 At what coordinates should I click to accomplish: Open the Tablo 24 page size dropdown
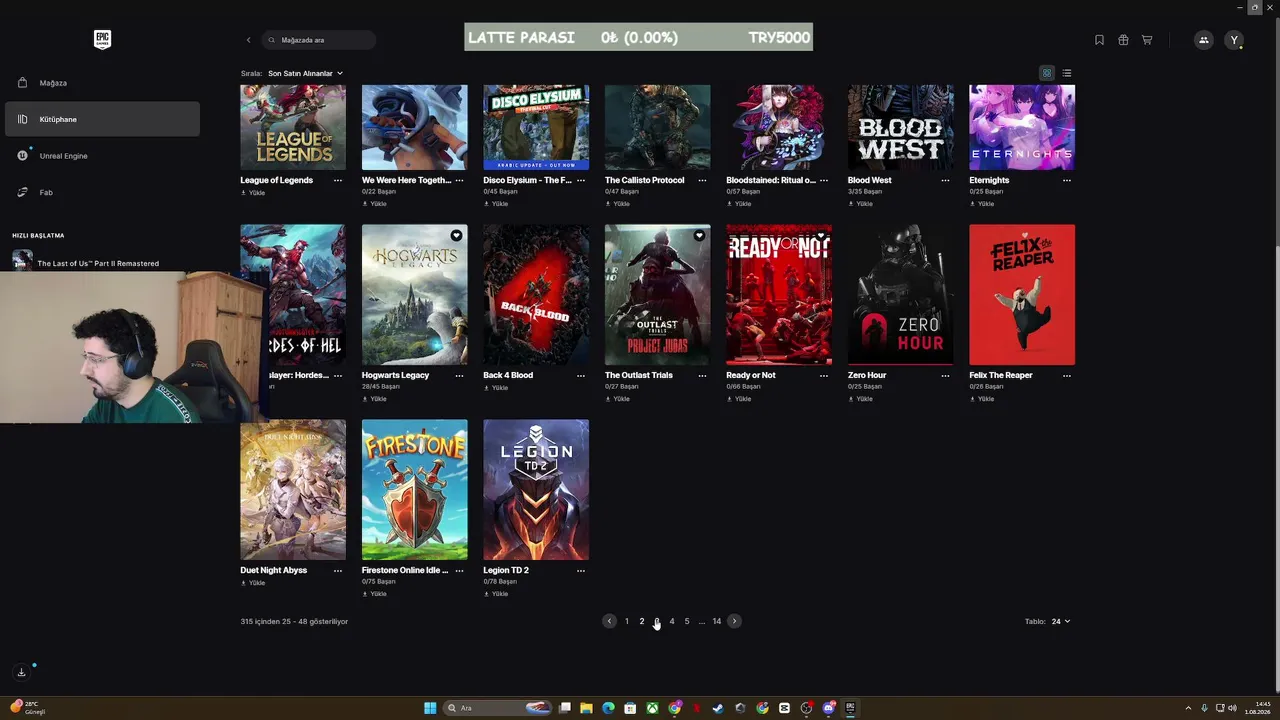[x=1060, y=621]
